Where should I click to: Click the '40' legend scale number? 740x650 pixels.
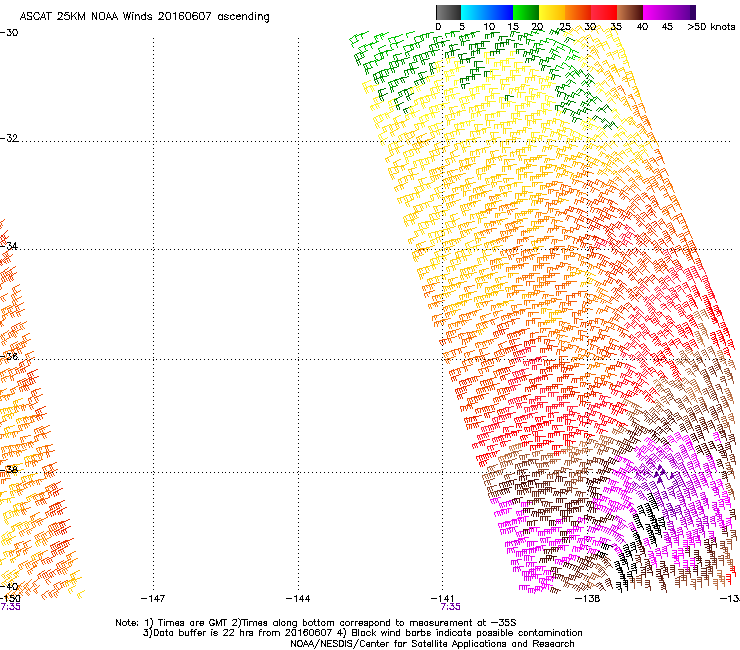point(642,27)
